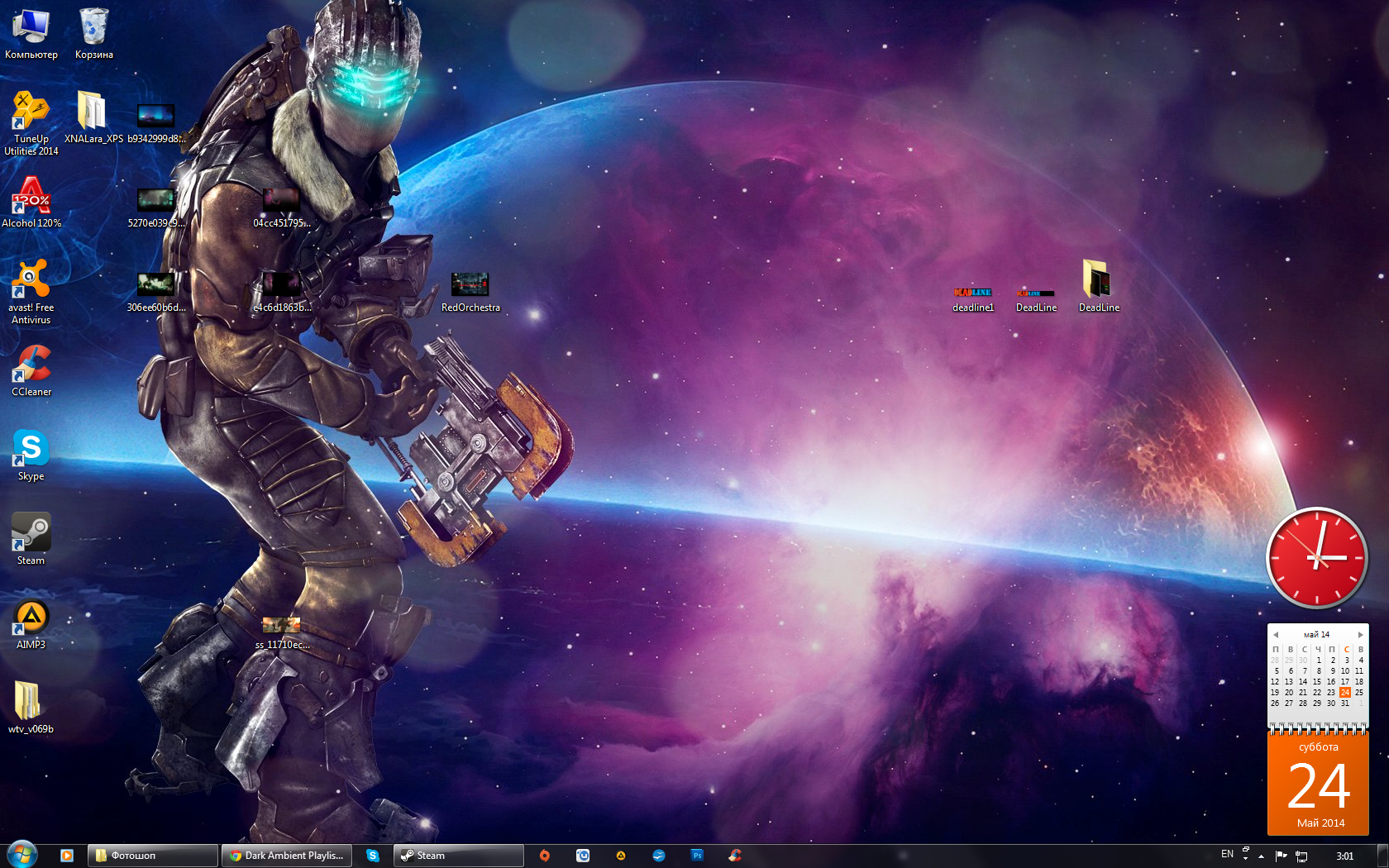Select the e4c6d1863b image file
Viewport: 1389px width, 868px height.
tap(282, 292)
